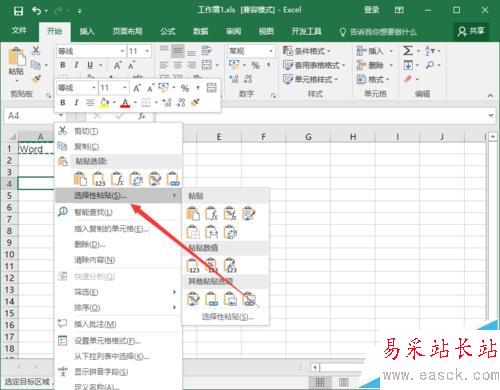This screenshot has height=390, width=500.
Task: Switch to the Formulas tab
Action: point(168,31)
